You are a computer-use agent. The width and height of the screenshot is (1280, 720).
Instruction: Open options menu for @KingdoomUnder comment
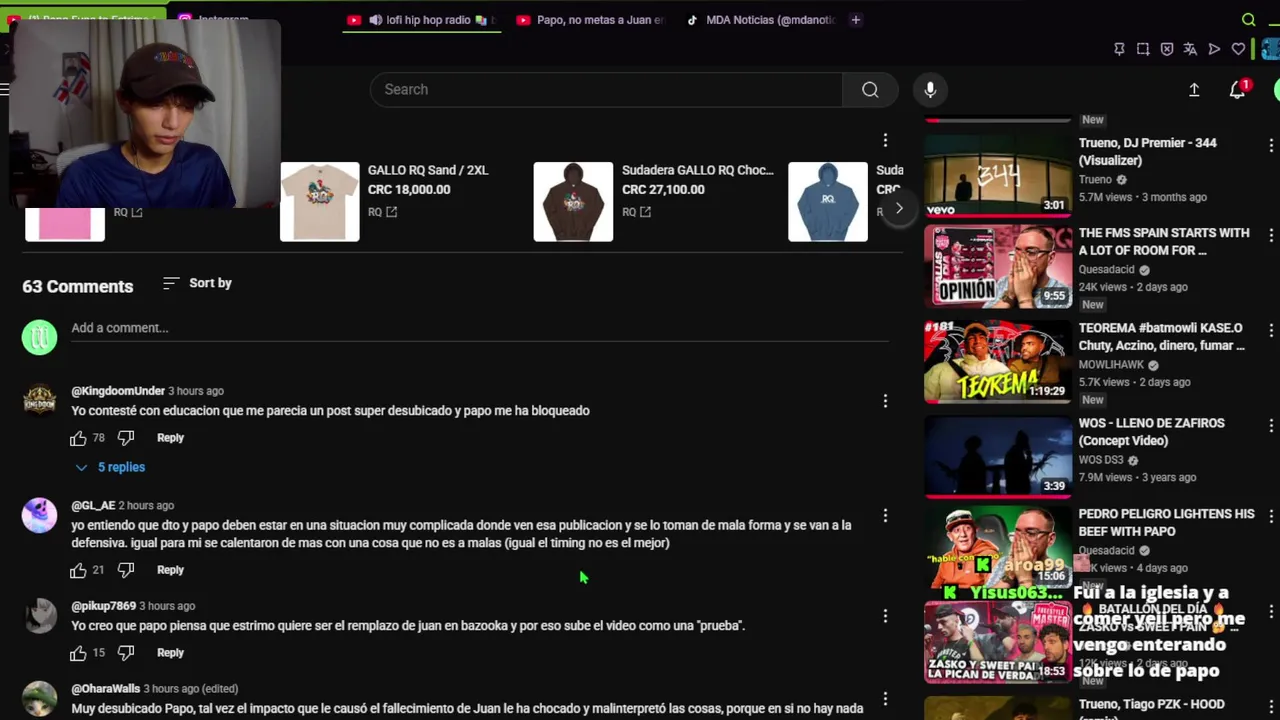coord(885,401)
